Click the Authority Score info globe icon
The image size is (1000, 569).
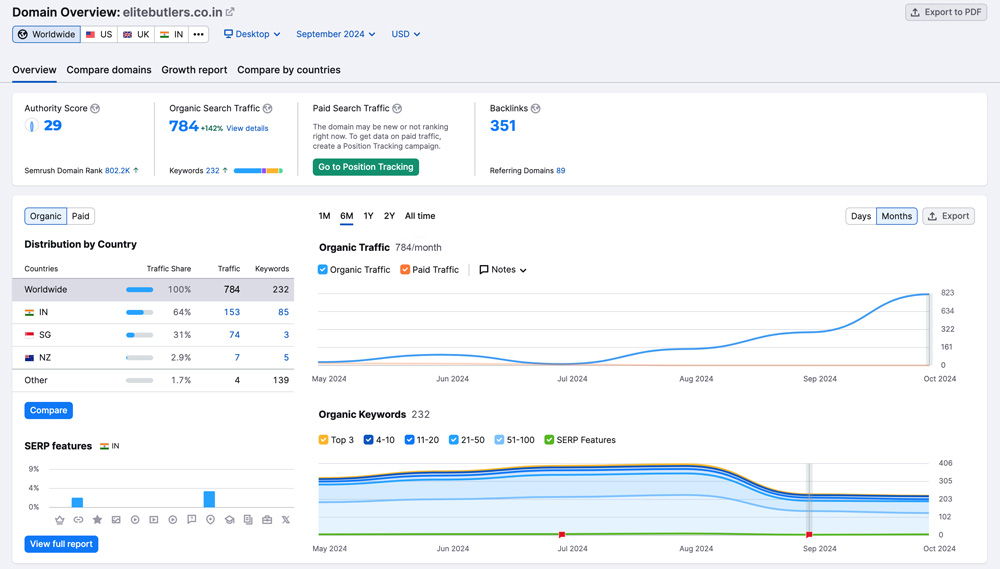[x=95, y=108]
